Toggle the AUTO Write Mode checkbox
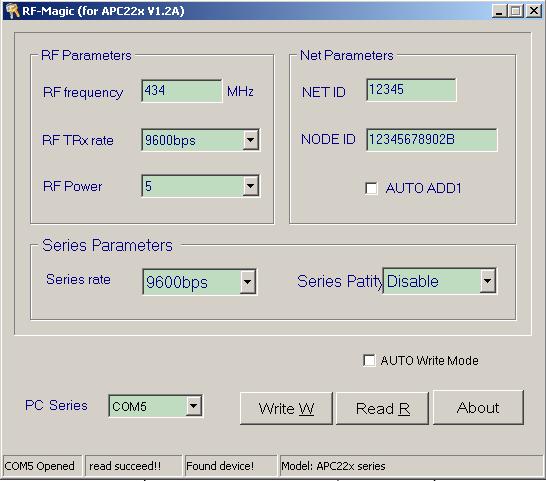This screenshot has height=481, width=546. (369, 360)
